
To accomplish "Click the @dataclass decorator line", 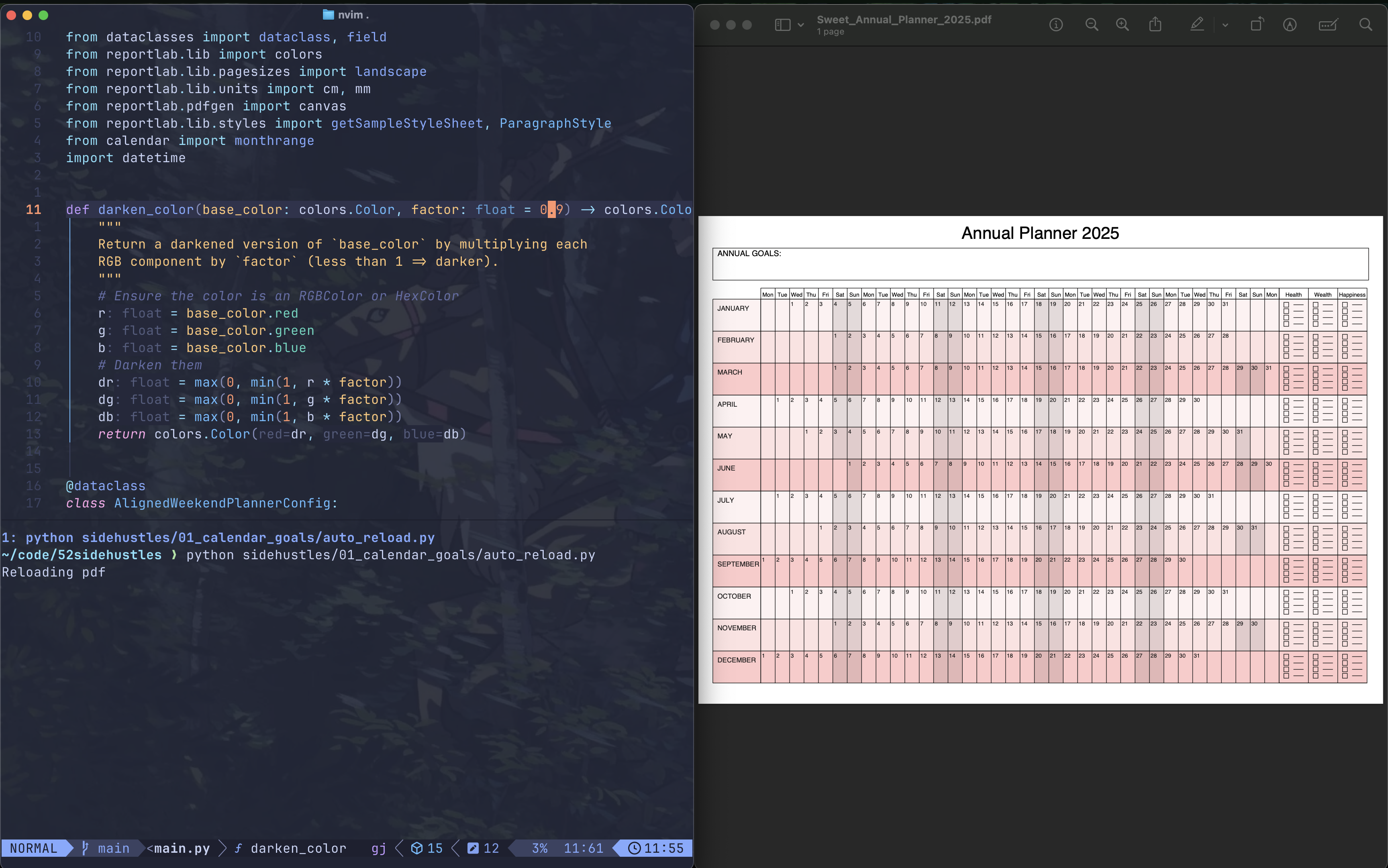I will [106, 486].
